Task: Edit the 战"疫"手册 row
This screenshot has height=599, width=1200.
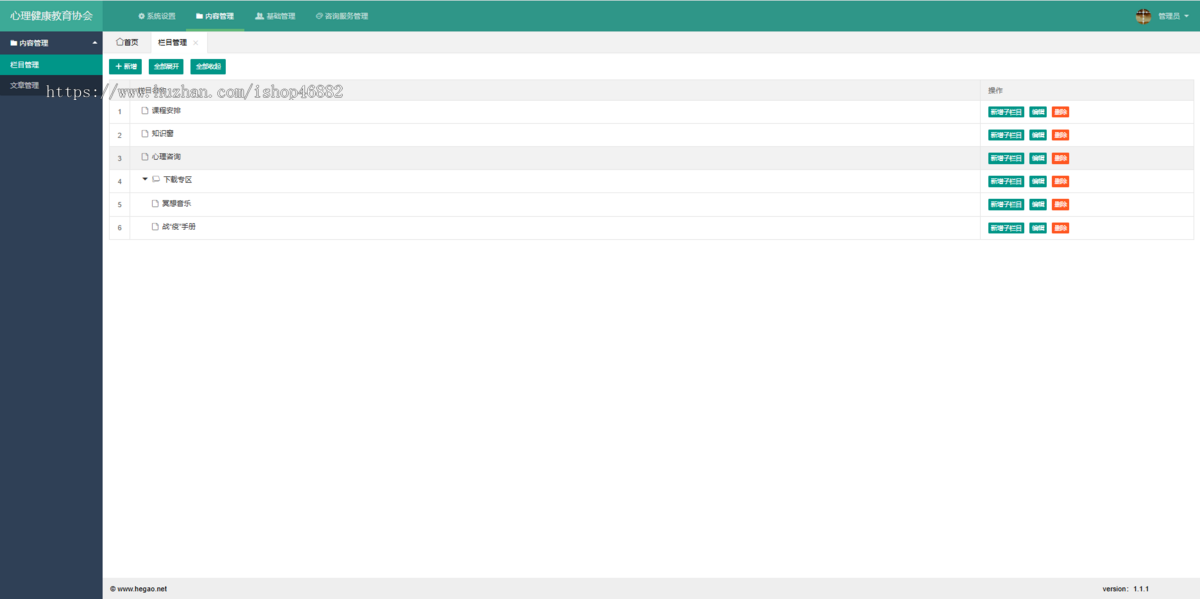Action: pyautogui.click(x=1038, y=228)
